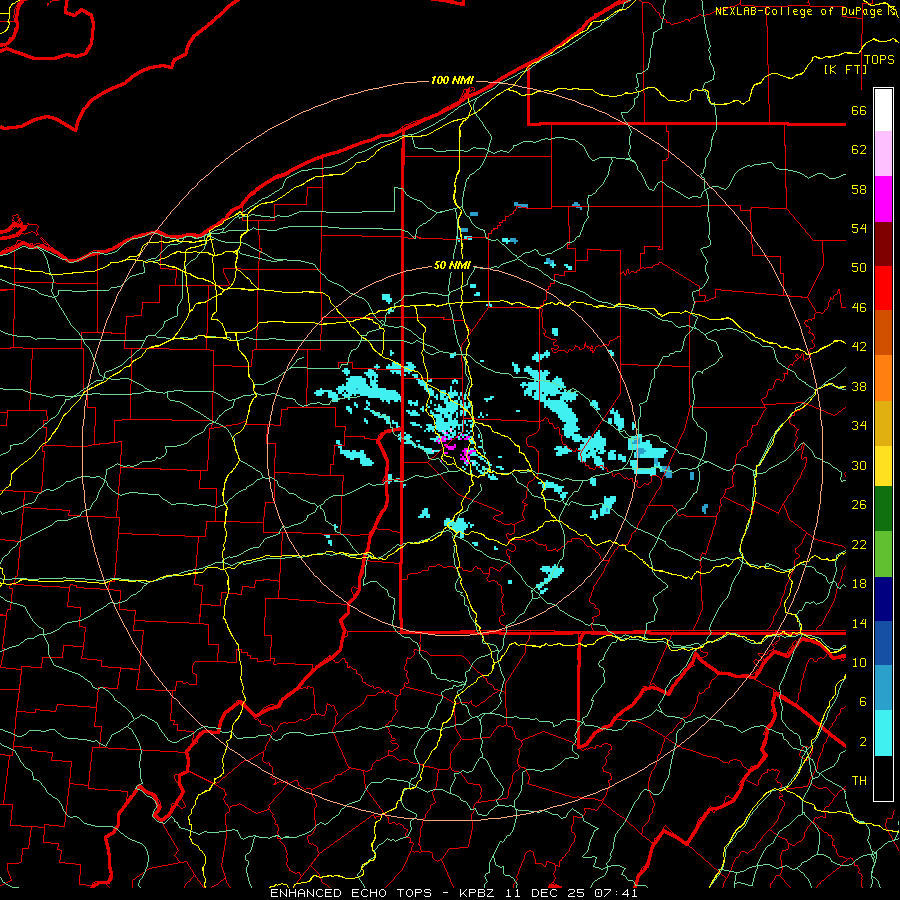Click the '18' legend value
This screenshot has height=900, width=900.
pos(859,584)
